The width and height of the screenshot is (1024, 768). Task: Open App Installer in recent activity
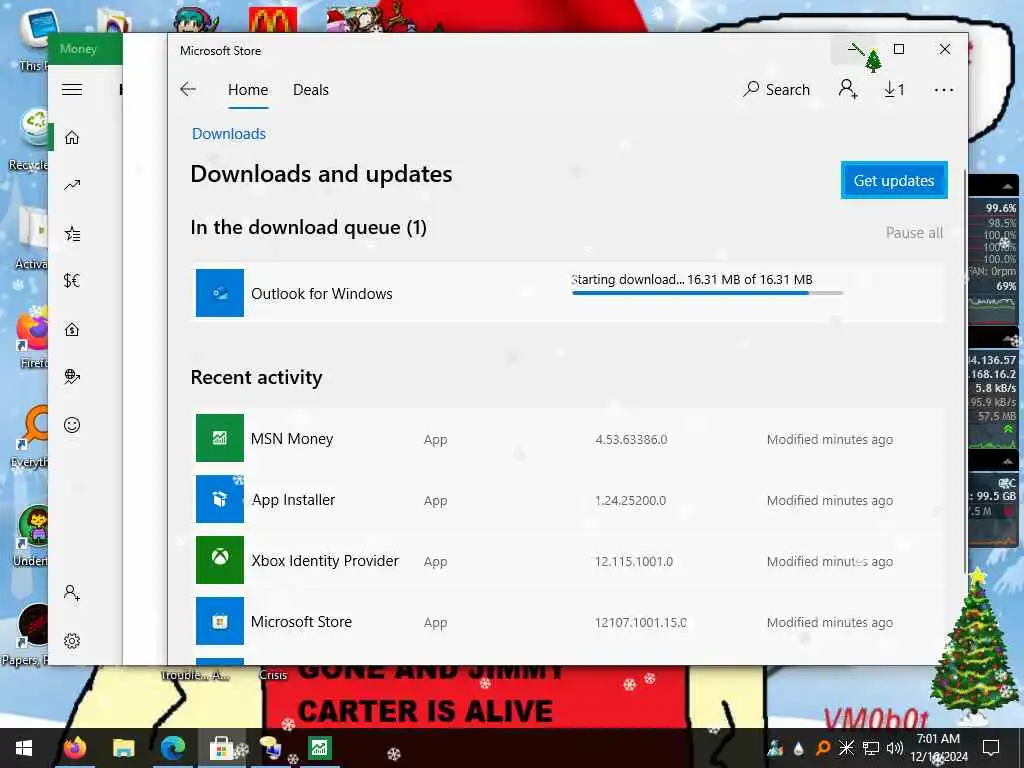point(293,500)
